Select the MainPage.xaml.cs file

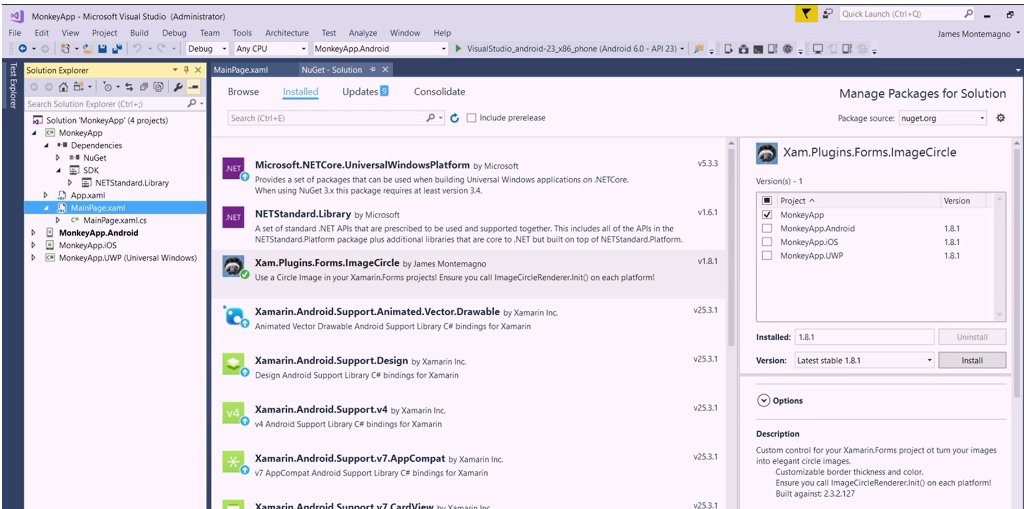(114, 220)
